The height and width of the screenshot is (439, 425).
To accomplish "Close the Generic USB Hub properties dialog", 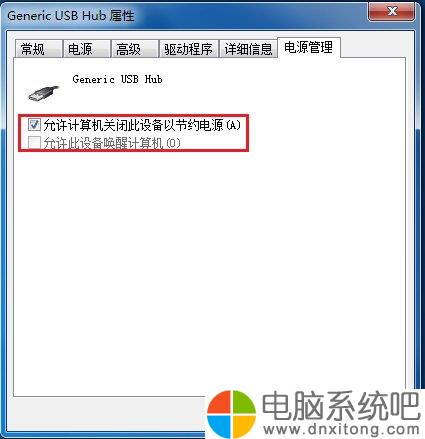I will tap(392, 12).
